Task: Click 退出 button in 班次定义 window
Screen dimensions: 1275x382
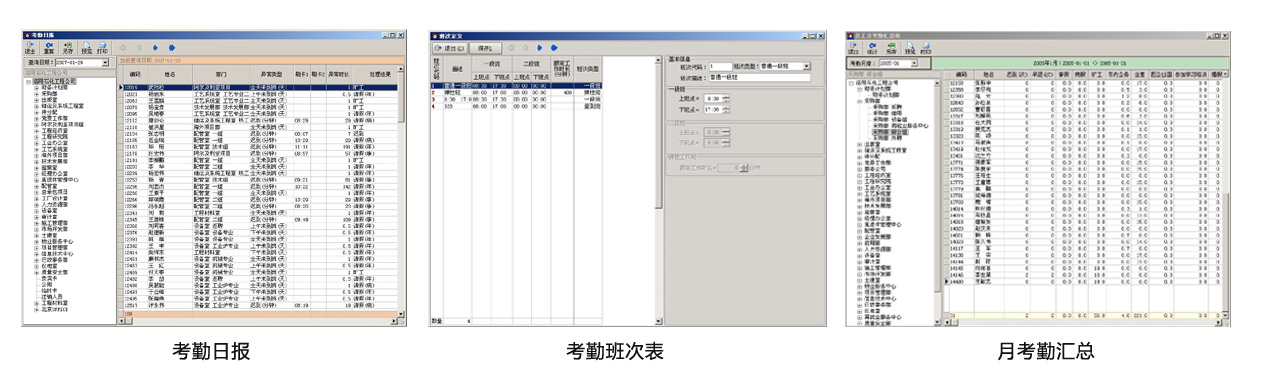Action: click(x=450, y=48)
